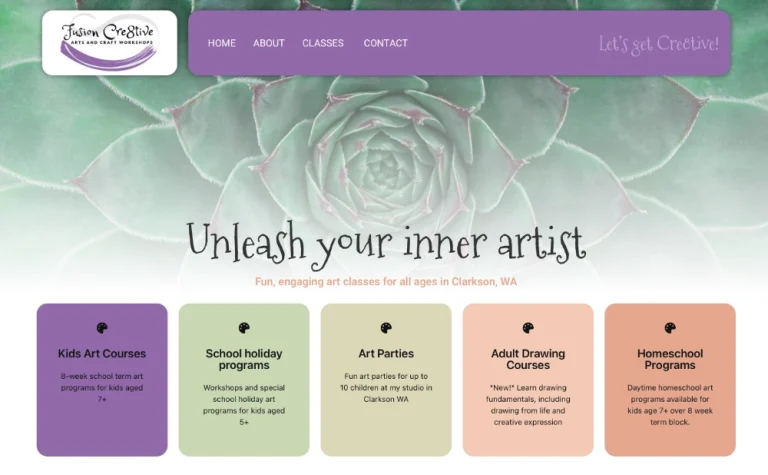Select the Adult Drawing Courses title
This screenshot has height=475, width=768.
tap(528, 359)
